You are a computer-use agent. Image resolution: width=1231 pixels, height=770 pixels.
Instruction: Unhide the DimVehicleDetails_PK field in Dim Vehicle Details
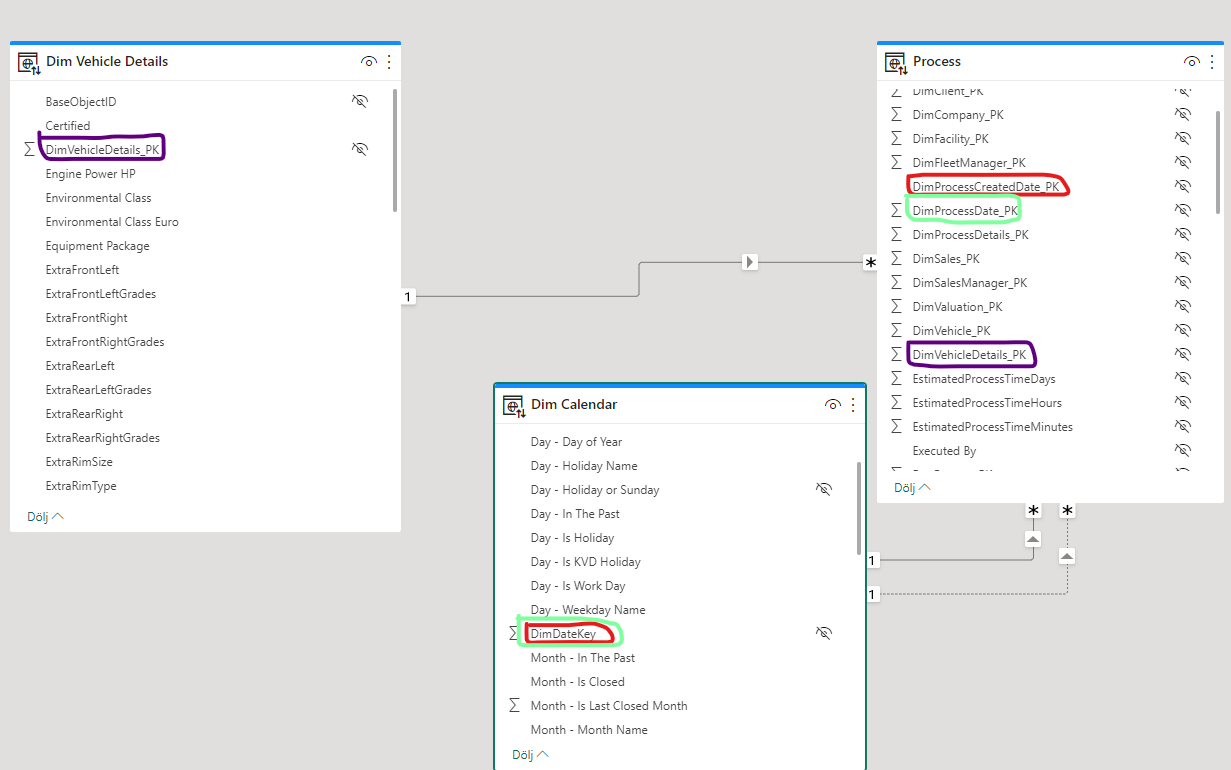pos(360,149)
